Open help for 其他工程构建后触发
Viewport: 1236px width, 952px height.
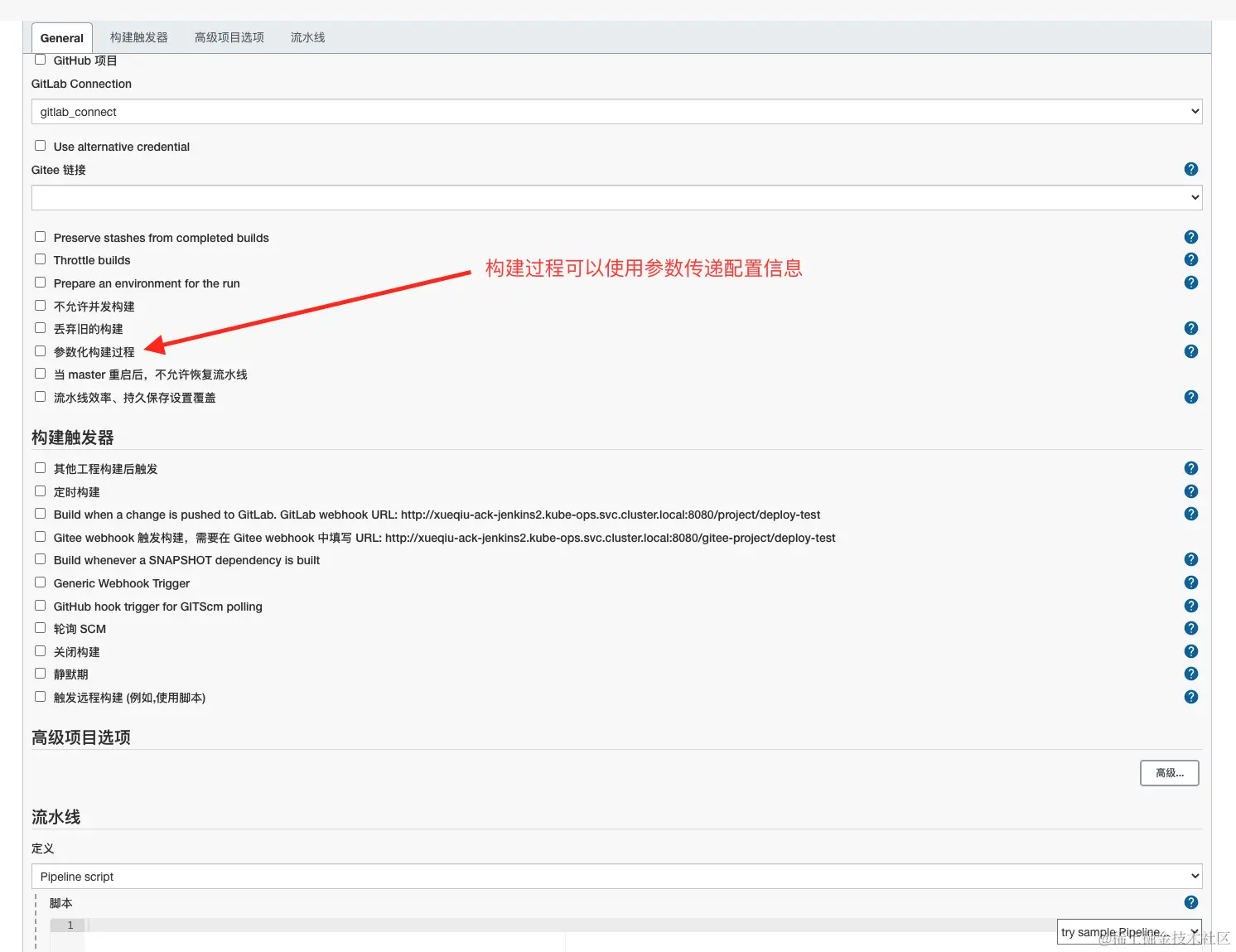(1191, 468)
